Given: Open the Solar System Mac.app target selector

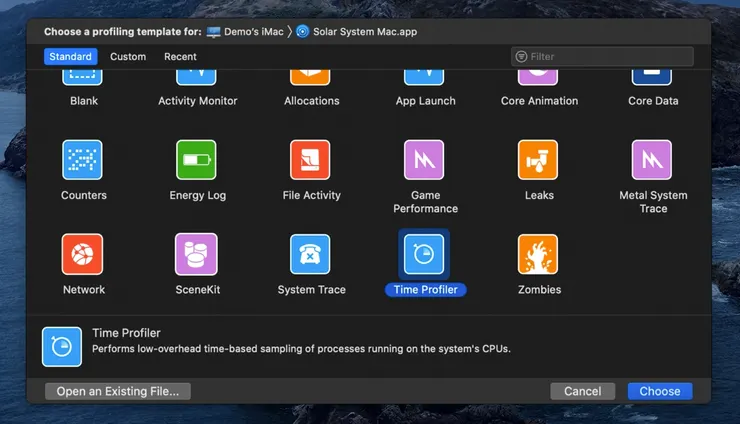Looking at the screenshot, I should click(x=357, y=32).
